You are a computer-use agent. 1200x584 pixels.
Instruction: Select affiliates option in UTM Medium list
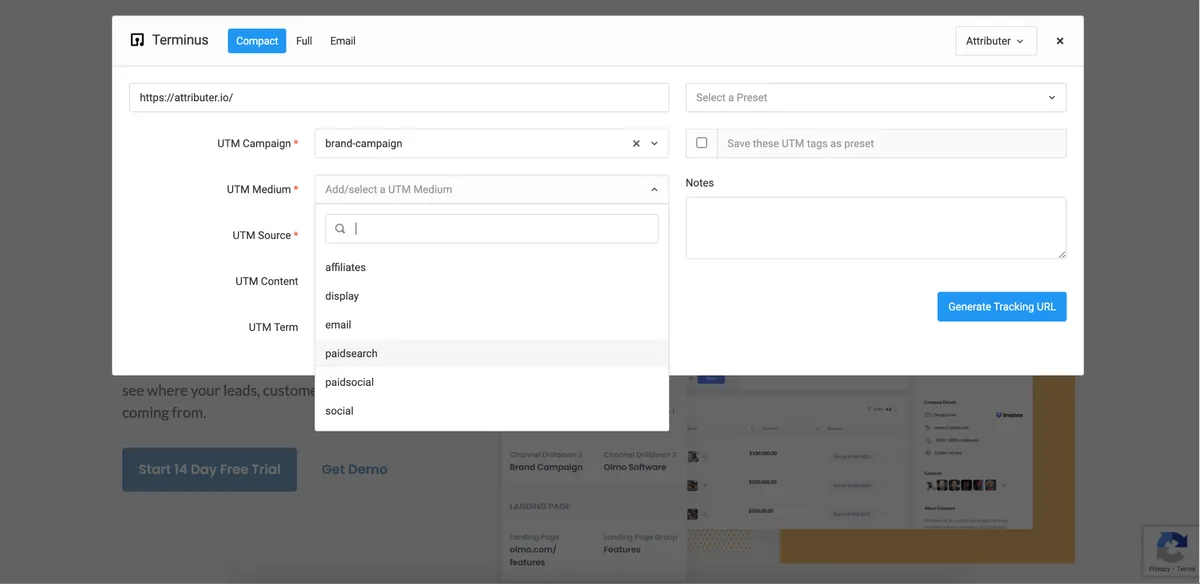tap(345, 268)
